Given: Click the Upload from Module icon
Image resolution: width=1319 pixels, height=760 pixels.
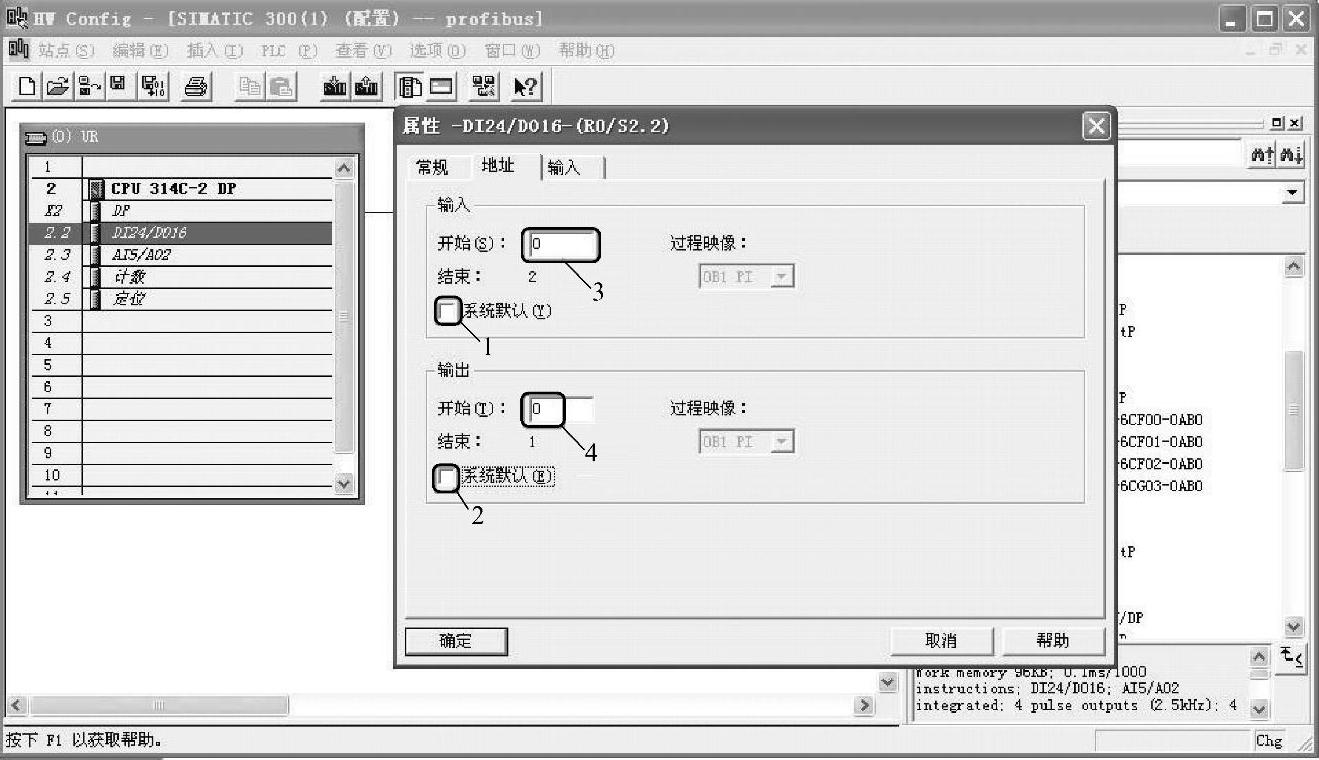Looking at the screenshot, I should point(366,88).
